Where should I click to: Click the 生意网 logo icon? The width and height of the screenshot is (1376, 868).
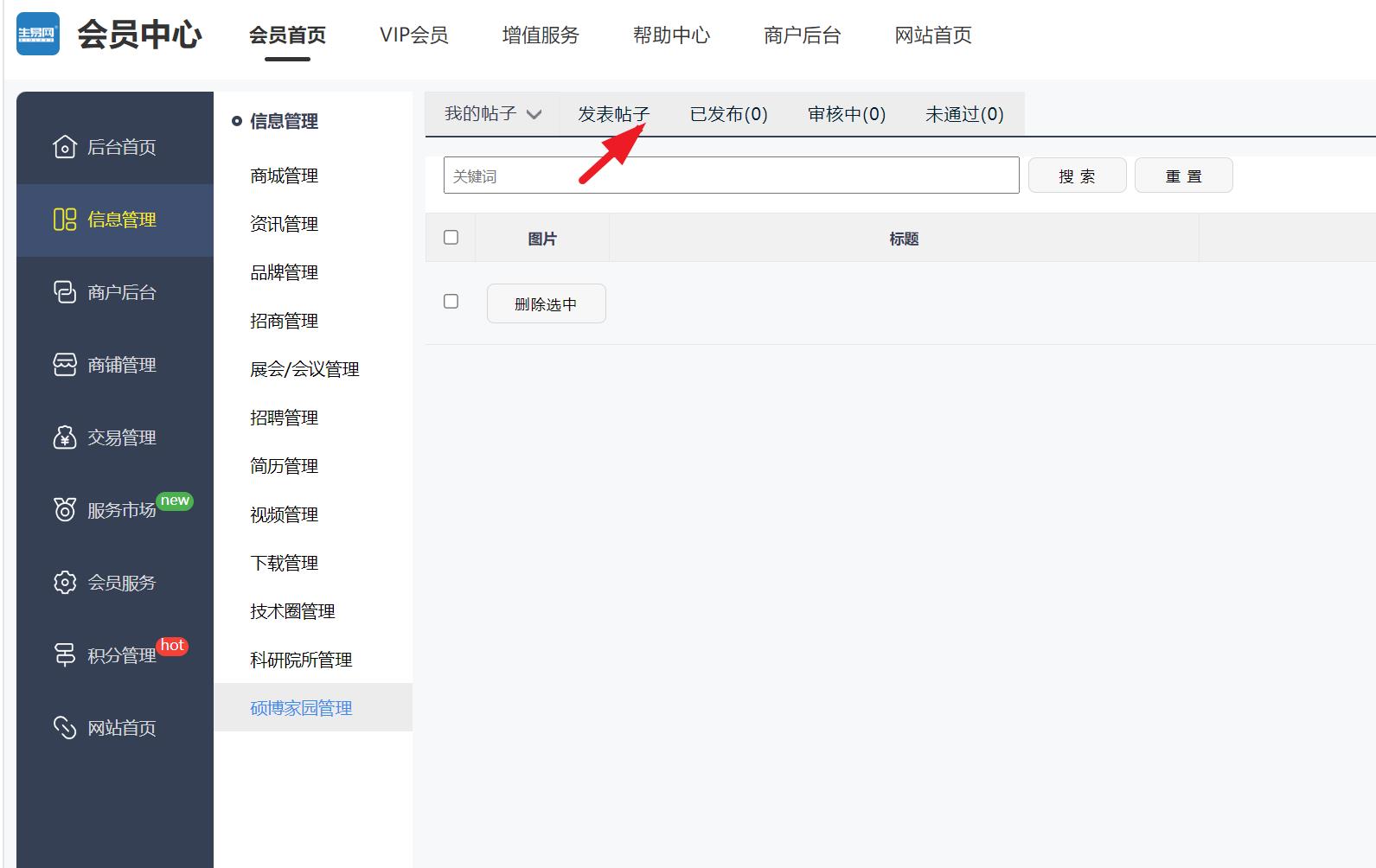tap(38, 35)
